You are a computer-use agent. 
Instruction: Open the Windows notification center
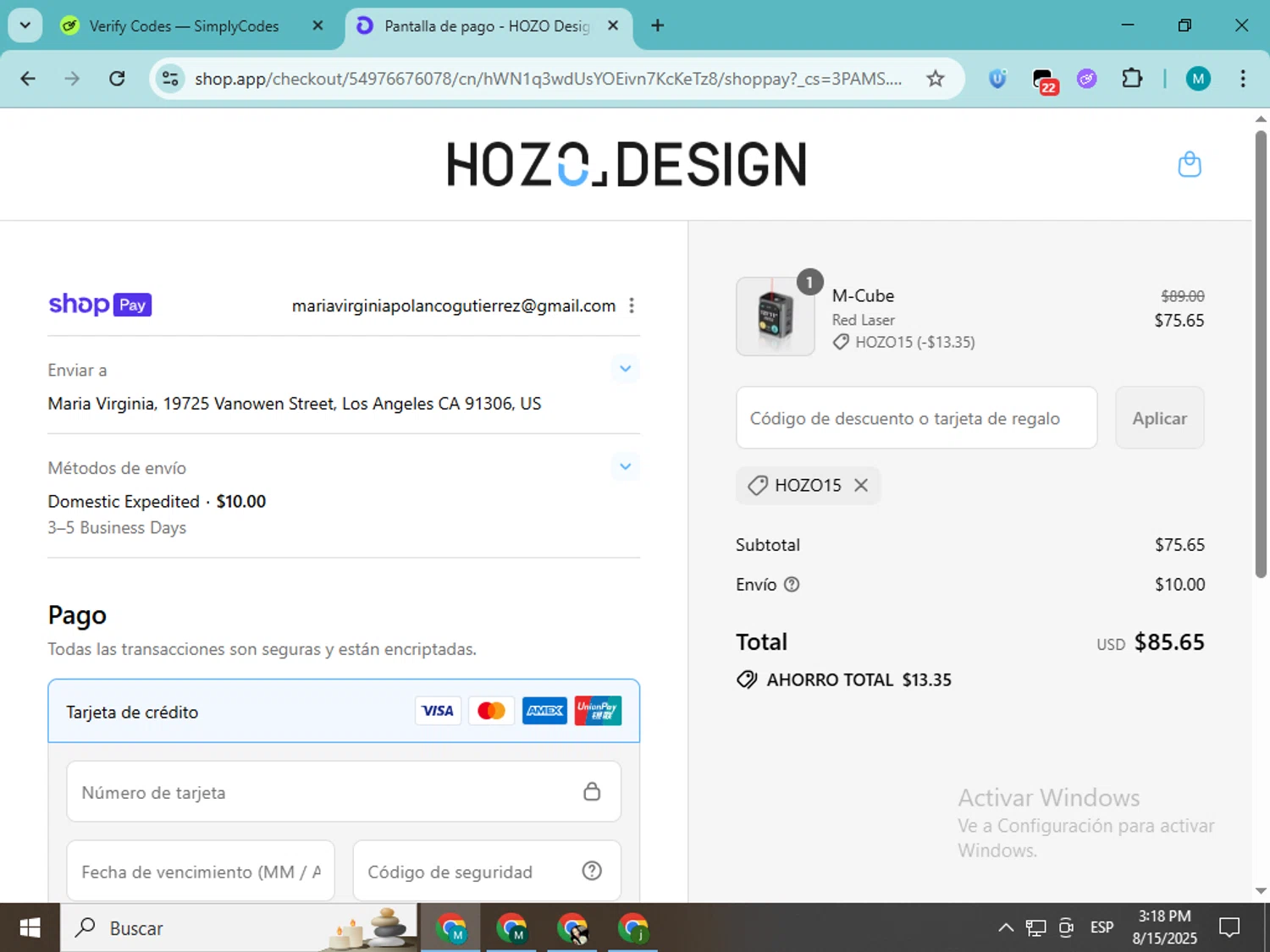[x=1229, y=928]
